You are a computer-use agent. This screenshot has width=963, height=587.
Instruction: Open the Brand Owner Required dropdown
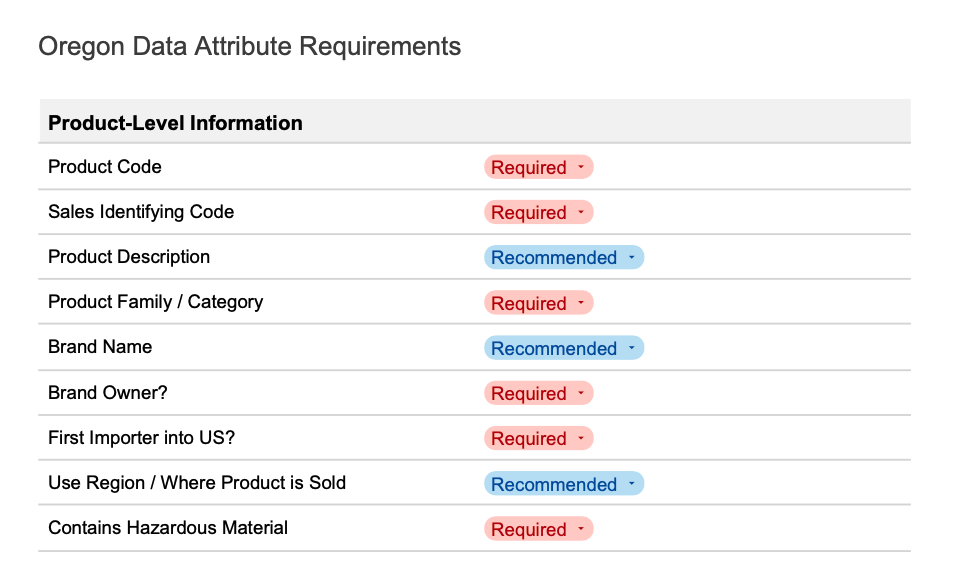[x=538, y=393]
